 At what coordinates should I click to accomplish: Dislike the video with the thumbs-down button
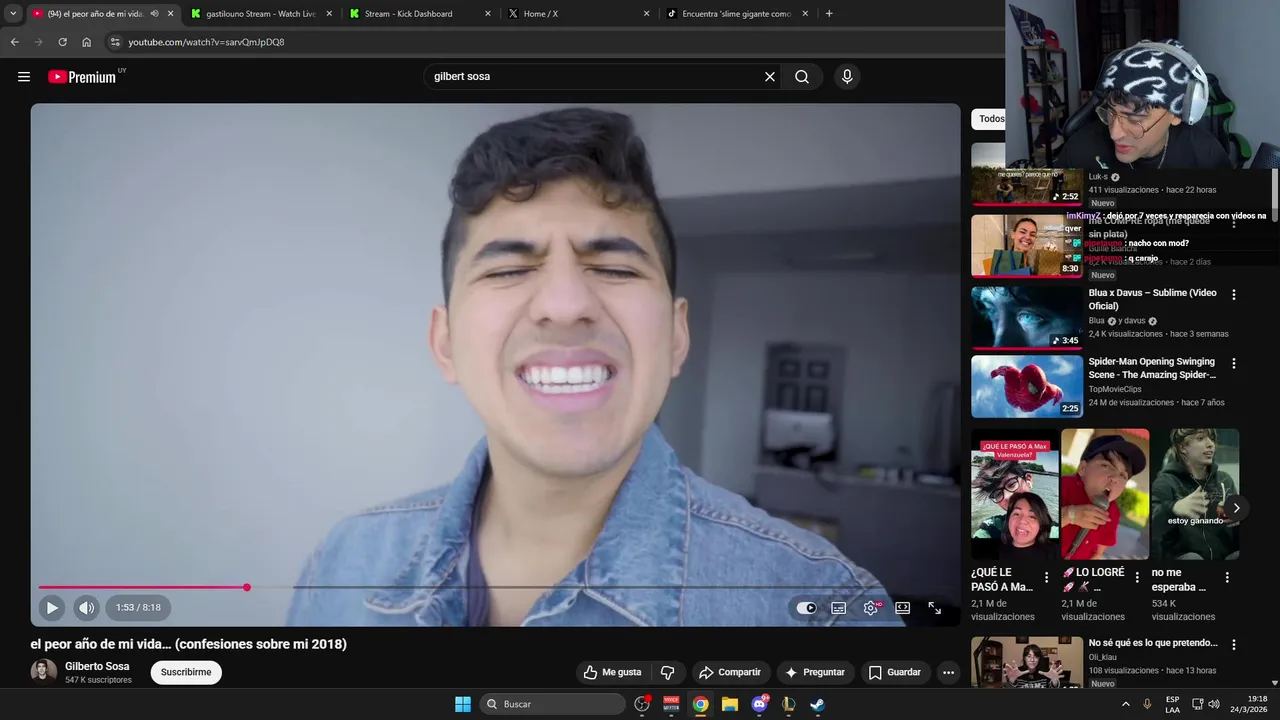pos(668,672)
